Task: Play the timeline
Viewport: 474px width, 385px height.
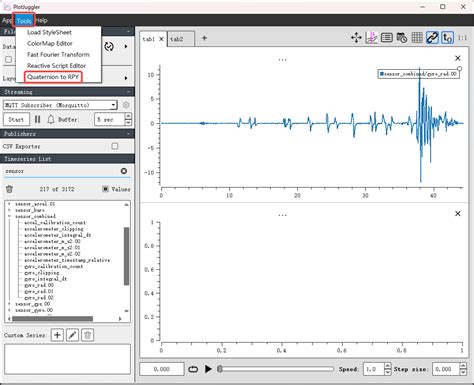Action: coord(208,369)
